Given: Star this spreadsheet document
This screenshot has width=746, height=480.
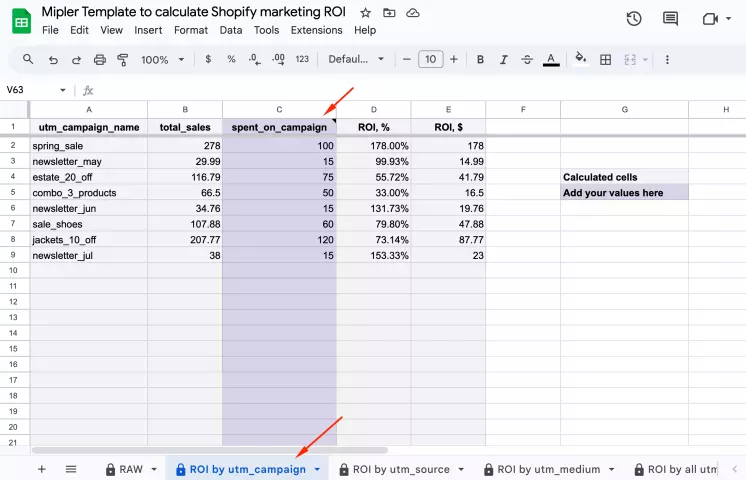Looking at the screenshot, I should tap(365, 13).
